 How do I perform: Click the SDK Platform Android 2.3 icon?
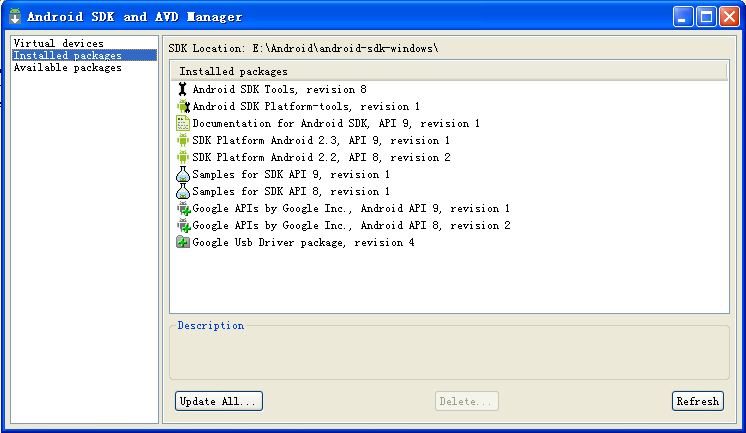[183, 140]
